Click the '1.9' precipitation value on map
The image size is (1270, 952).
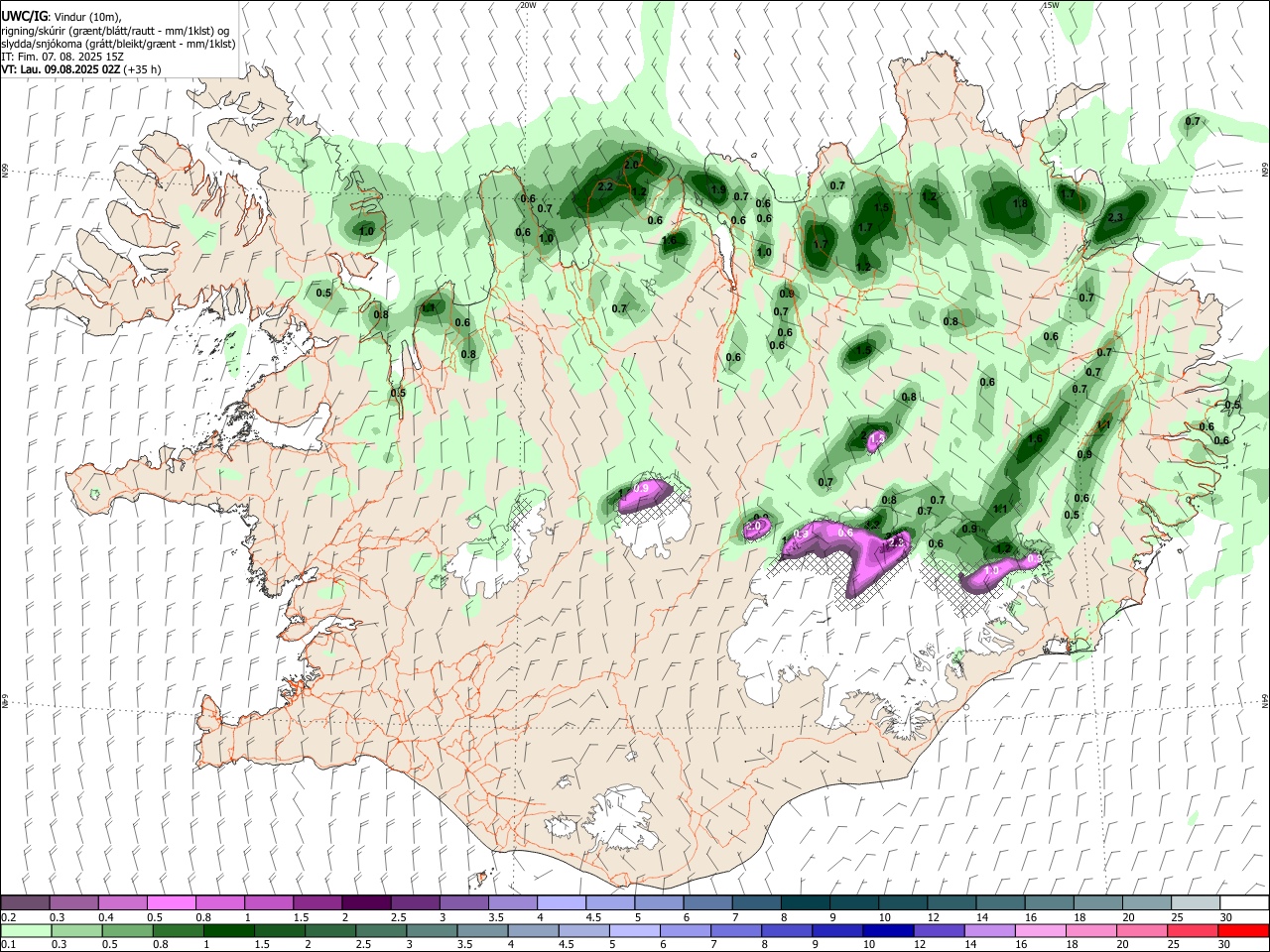tap(718, 190)
